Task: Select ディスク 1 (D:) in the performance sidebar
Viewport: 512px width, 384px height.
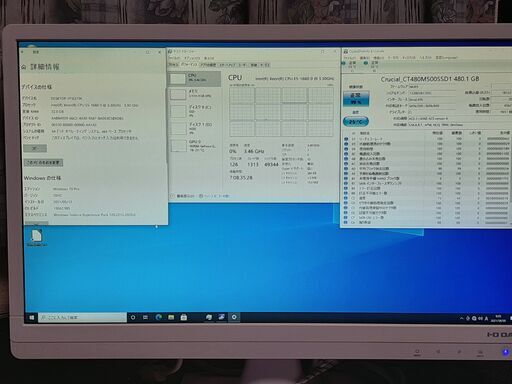Action: coord(195,128)
